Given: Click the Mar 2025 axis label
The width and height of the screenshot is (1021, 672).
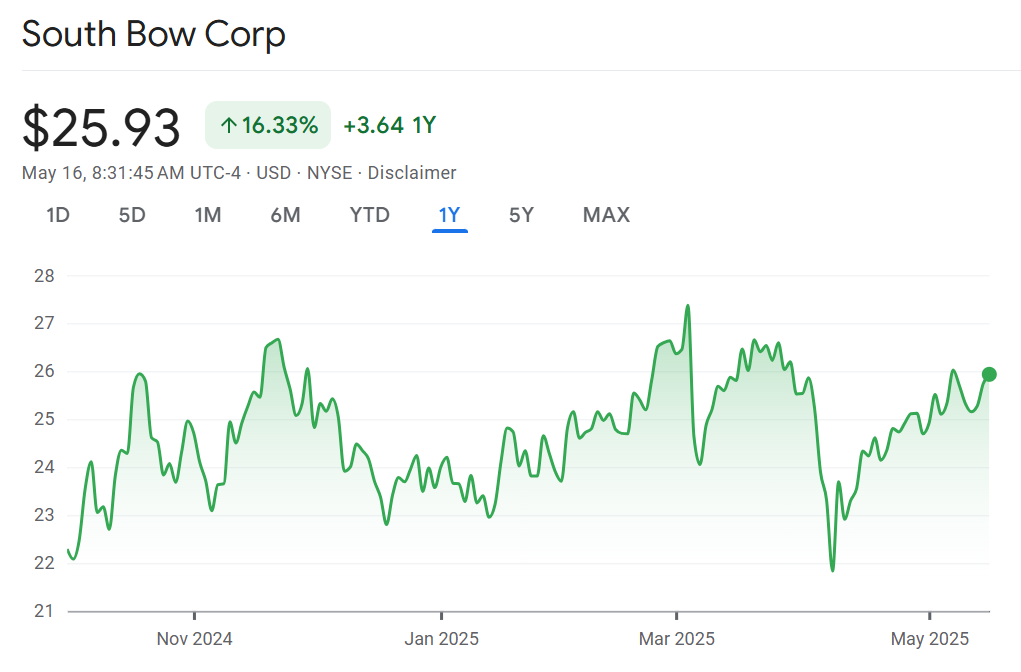Looking at the screenshot, I should tap(677, 639).
